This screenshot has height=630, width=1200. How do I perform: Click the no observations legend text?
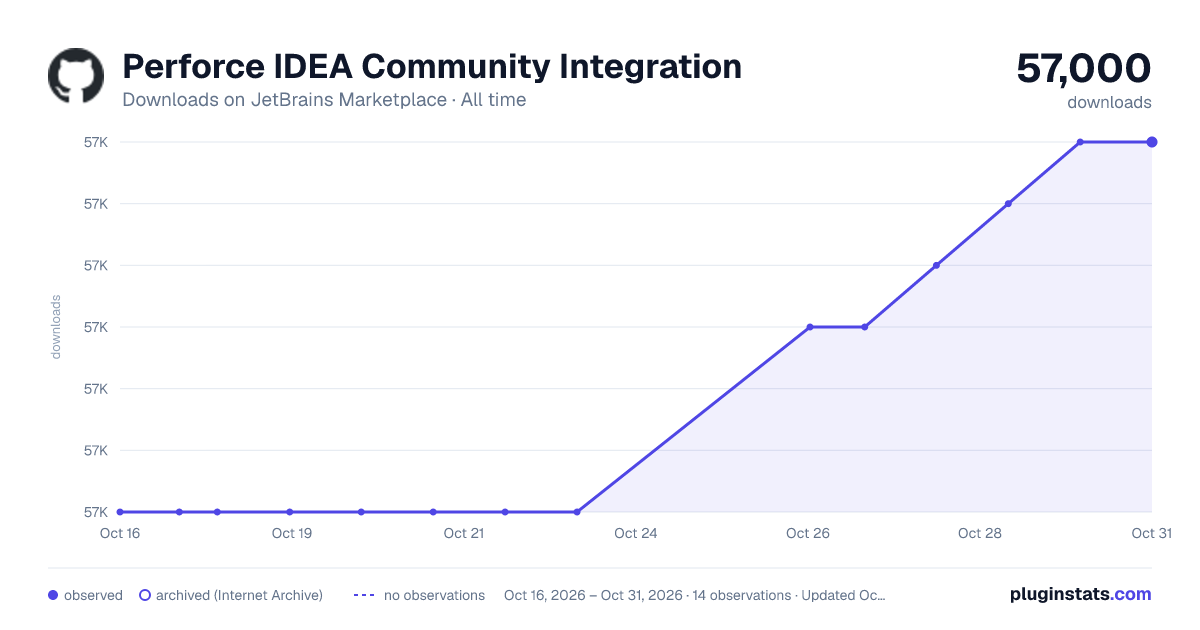click(x=434, y=595)
